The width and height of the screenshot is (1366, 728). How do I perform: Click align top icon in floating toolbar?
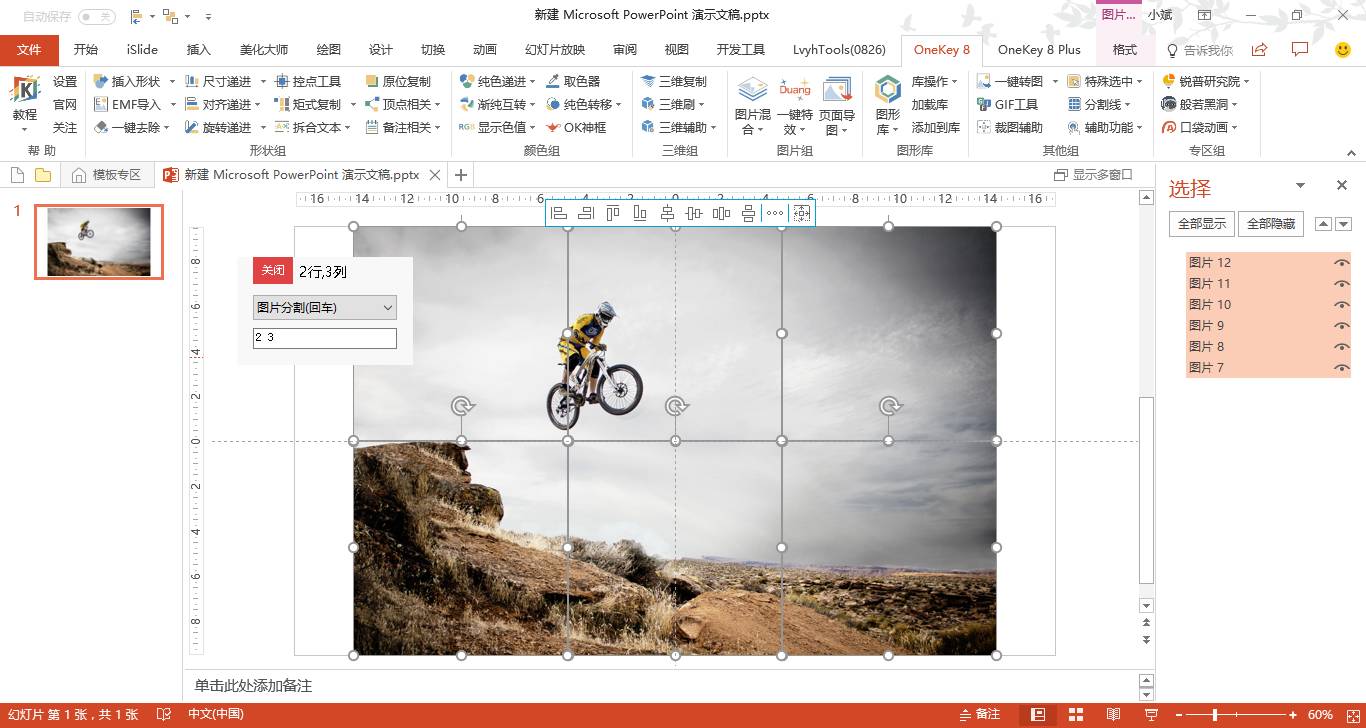click(613, 213)
